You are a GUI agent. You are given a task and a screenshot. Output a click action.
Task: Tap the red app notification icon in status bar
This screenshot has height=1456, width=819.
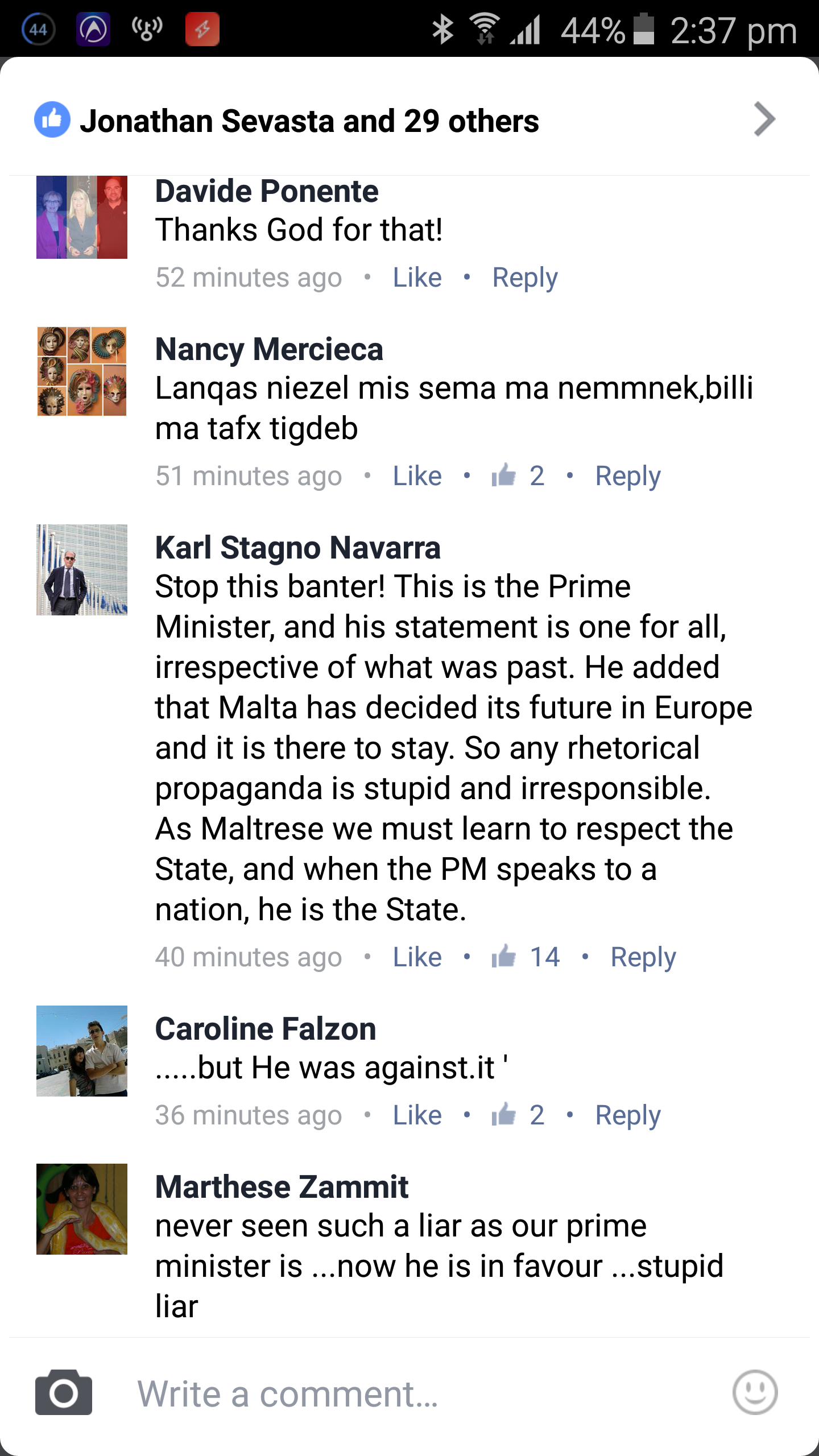coord(202,28)
